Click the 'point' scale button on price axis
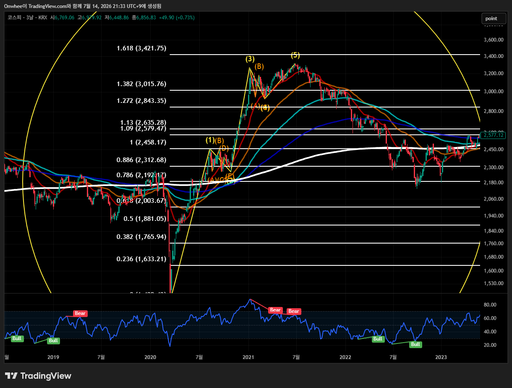The width and height of the screenshot is (512, 388). pyautogui.click(x=495, y=19)
